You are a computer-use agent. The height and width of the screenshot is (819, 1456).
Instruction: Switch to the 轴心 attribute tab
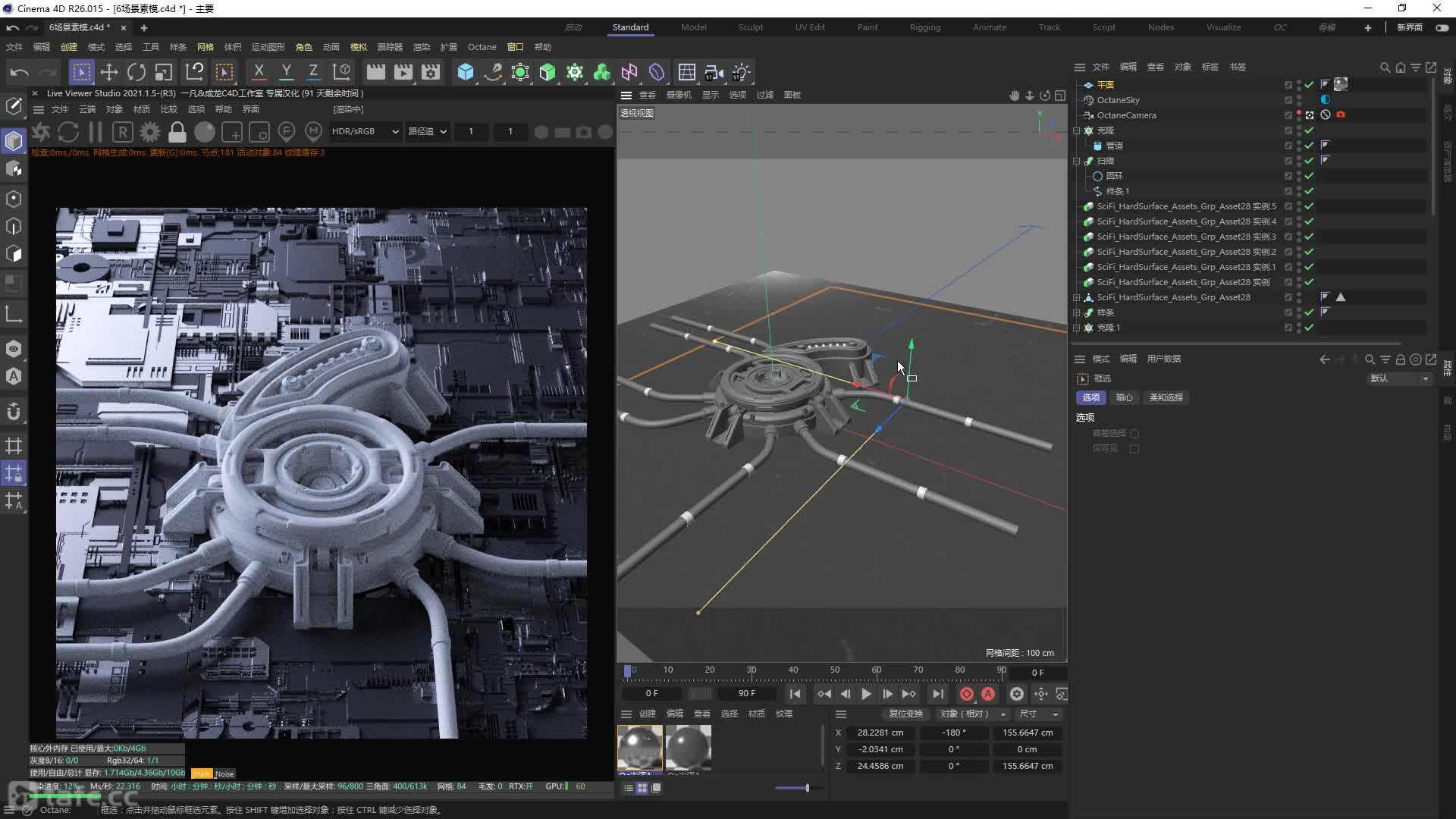[1124, 397]
